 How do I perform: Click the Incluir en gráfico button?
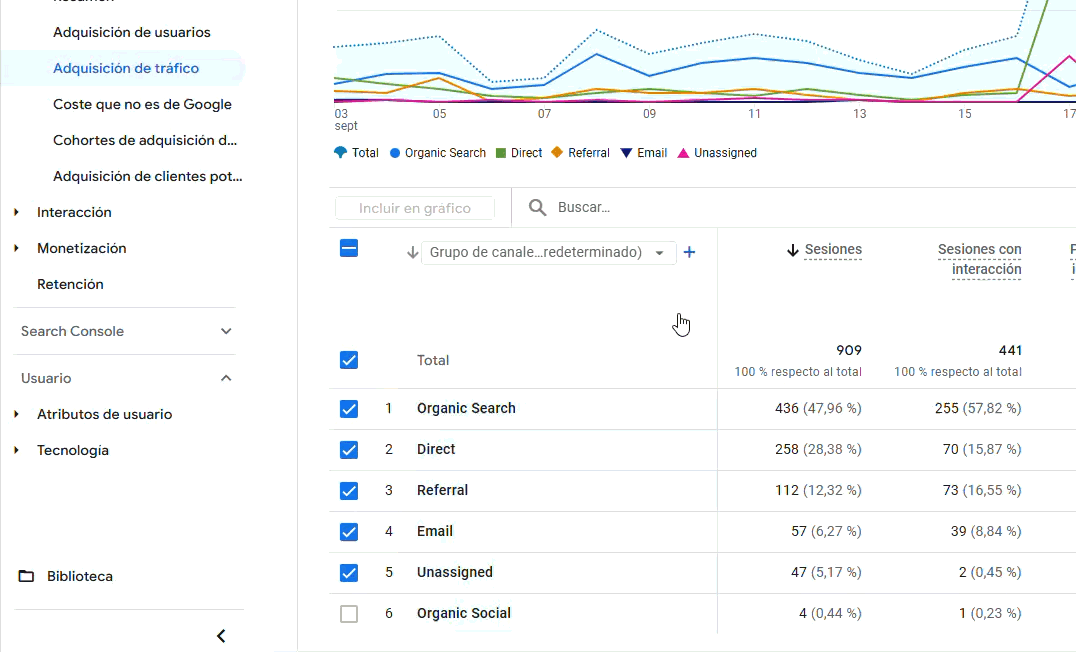415,208
